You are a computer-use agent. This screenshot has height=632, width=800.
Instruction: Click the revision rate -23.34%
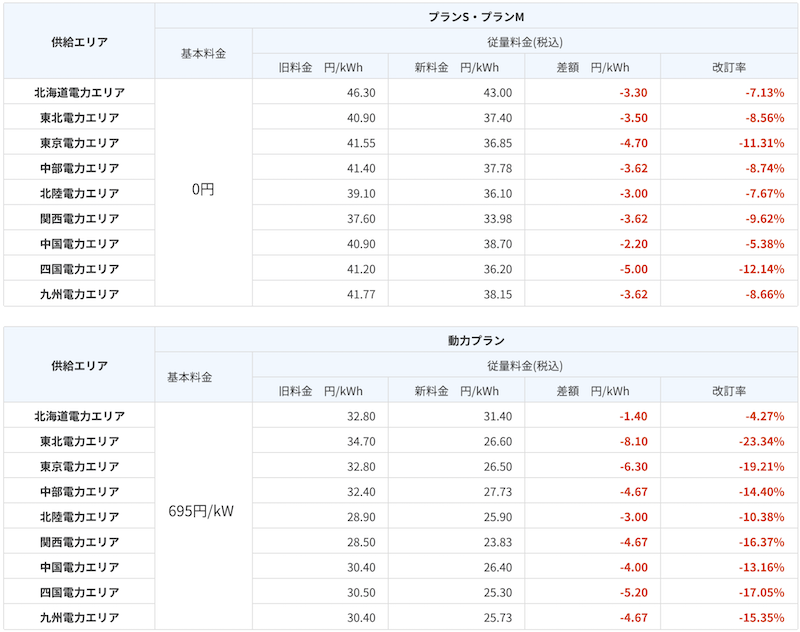tap(762, 442)
